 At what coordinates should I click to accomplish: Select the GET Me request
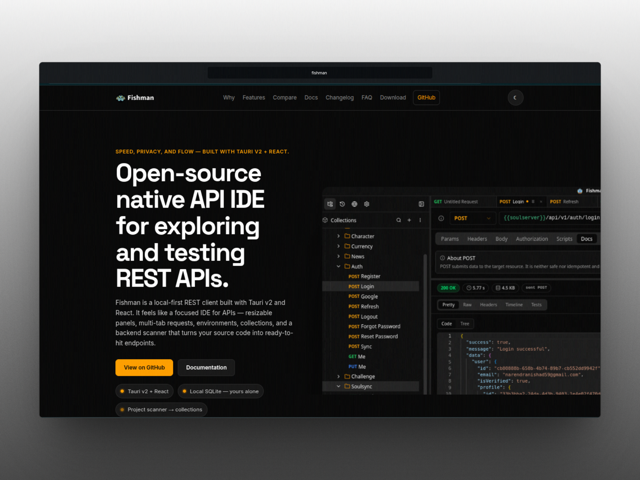[357, 357]
